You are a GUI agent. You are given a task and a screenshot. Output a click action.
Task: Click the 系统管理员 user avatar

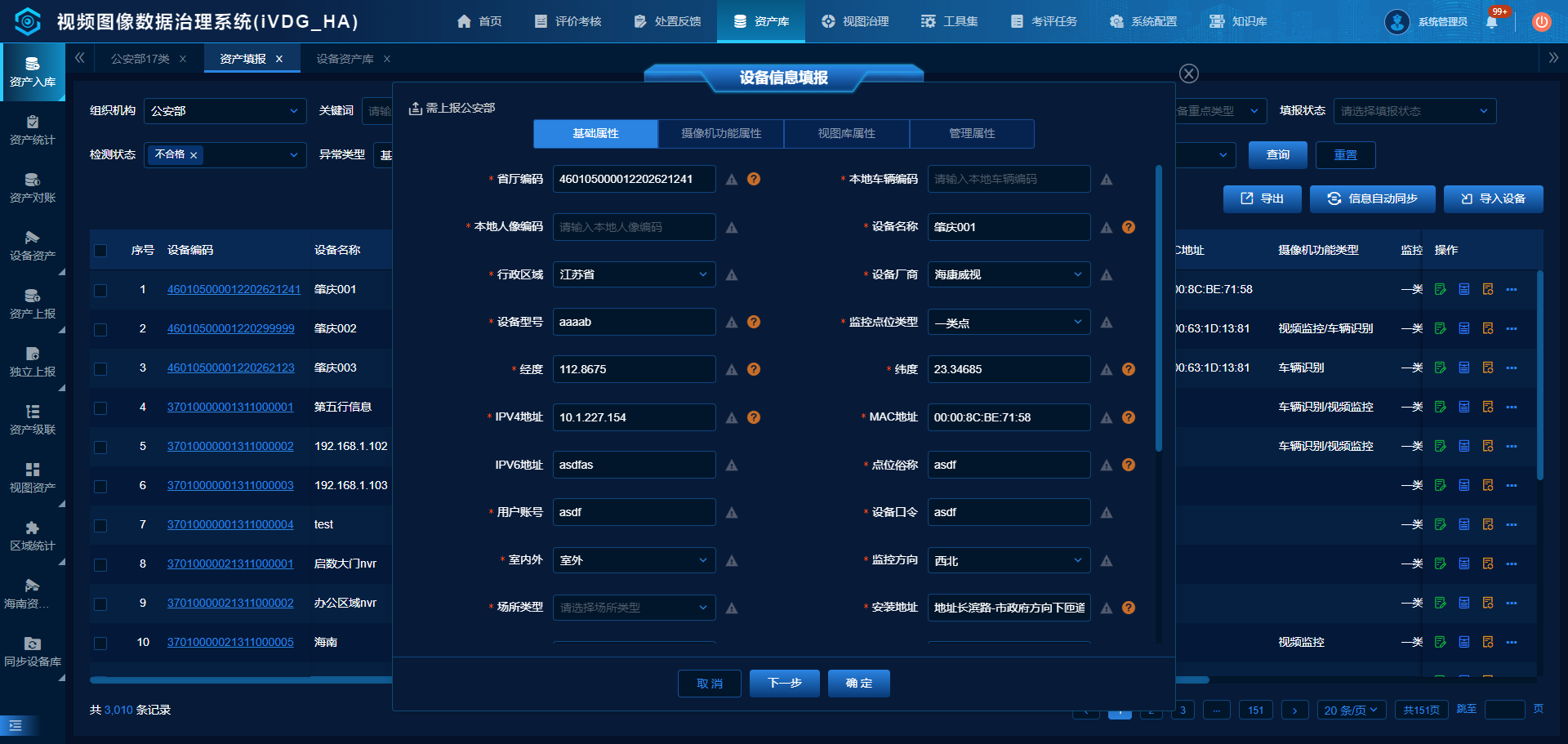coord(1396,22)
